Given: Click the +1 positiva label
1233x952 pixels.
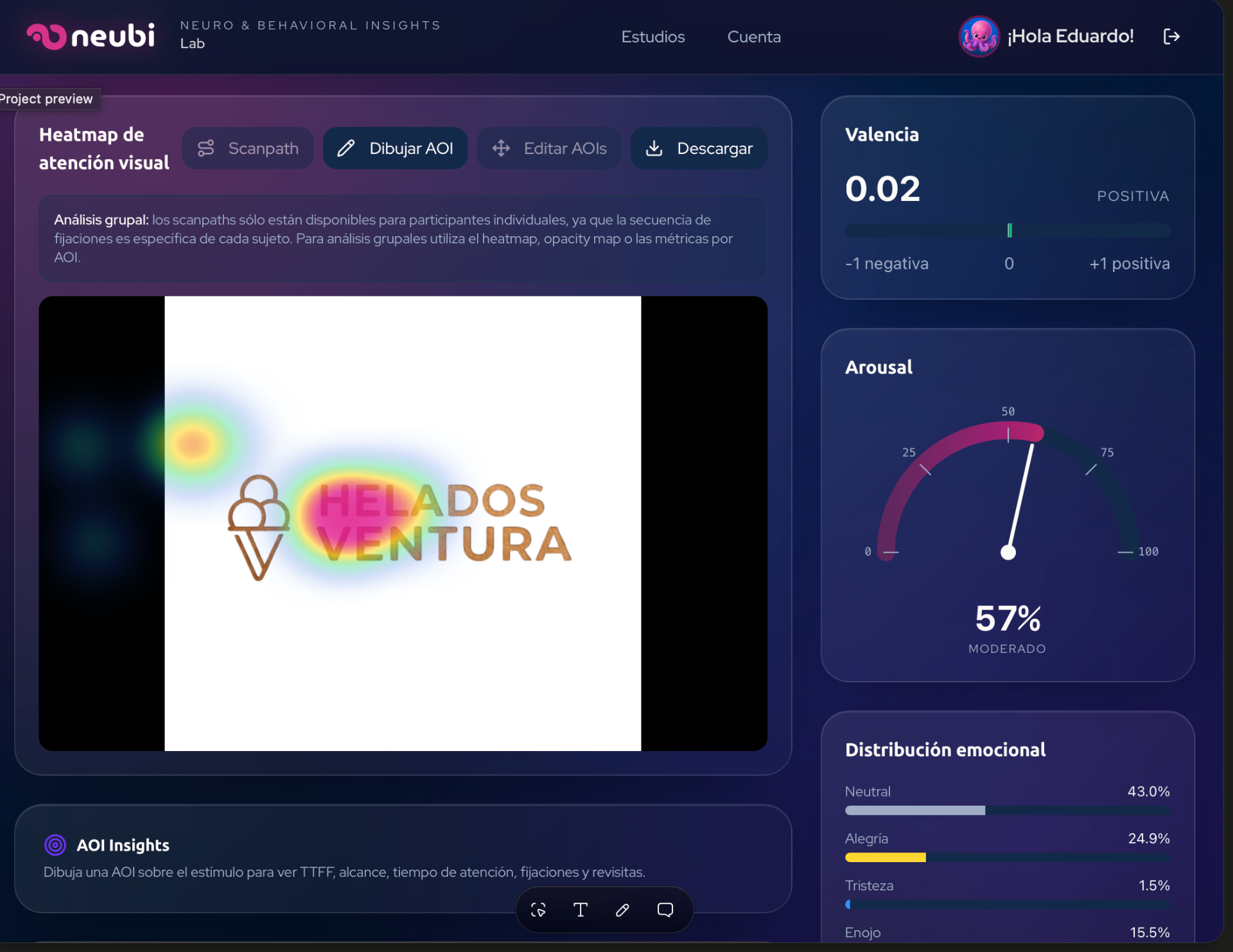Looking at the screenshot, I should click(1130, 264).
